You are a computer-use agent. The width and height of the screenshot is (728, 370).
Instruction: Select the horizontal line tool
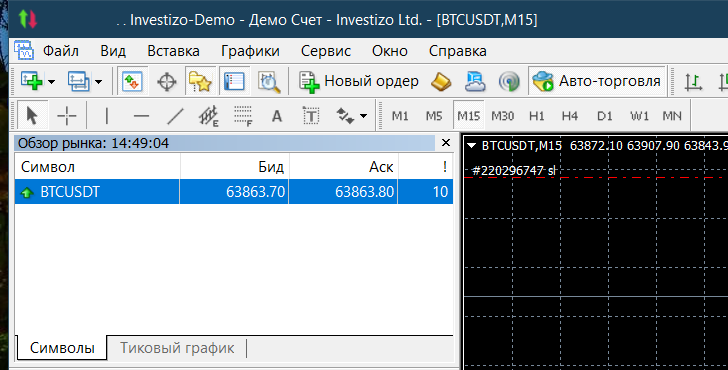(141, 116)
